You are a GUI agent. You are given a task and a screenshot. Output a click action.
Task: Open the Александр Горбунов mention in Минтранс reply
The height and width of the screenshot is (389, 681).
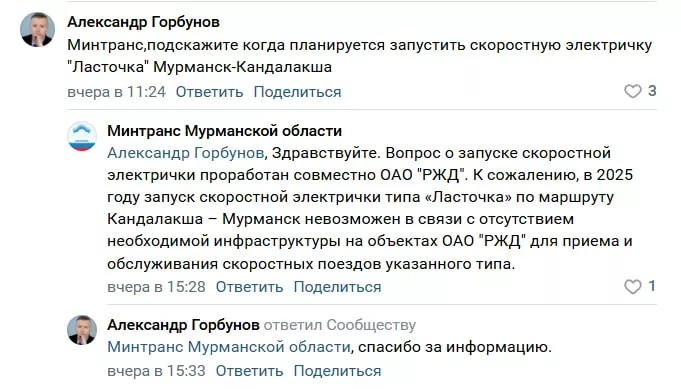(186, 153)
